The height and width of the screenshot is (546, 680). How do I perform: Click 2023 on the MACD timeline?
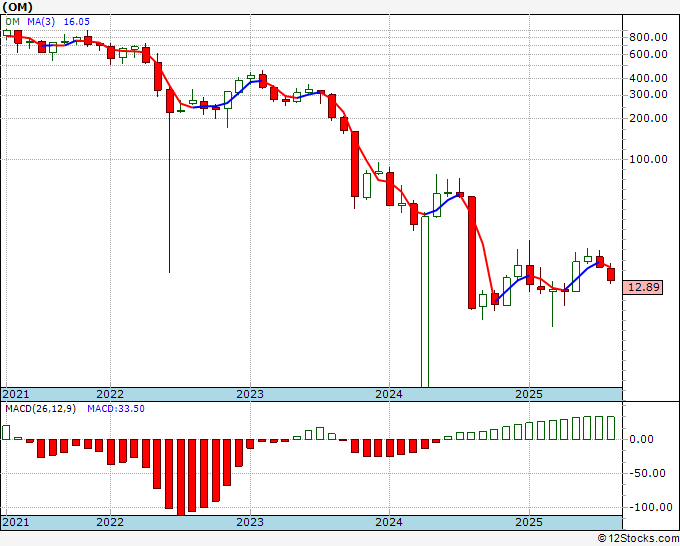point(250,522)
